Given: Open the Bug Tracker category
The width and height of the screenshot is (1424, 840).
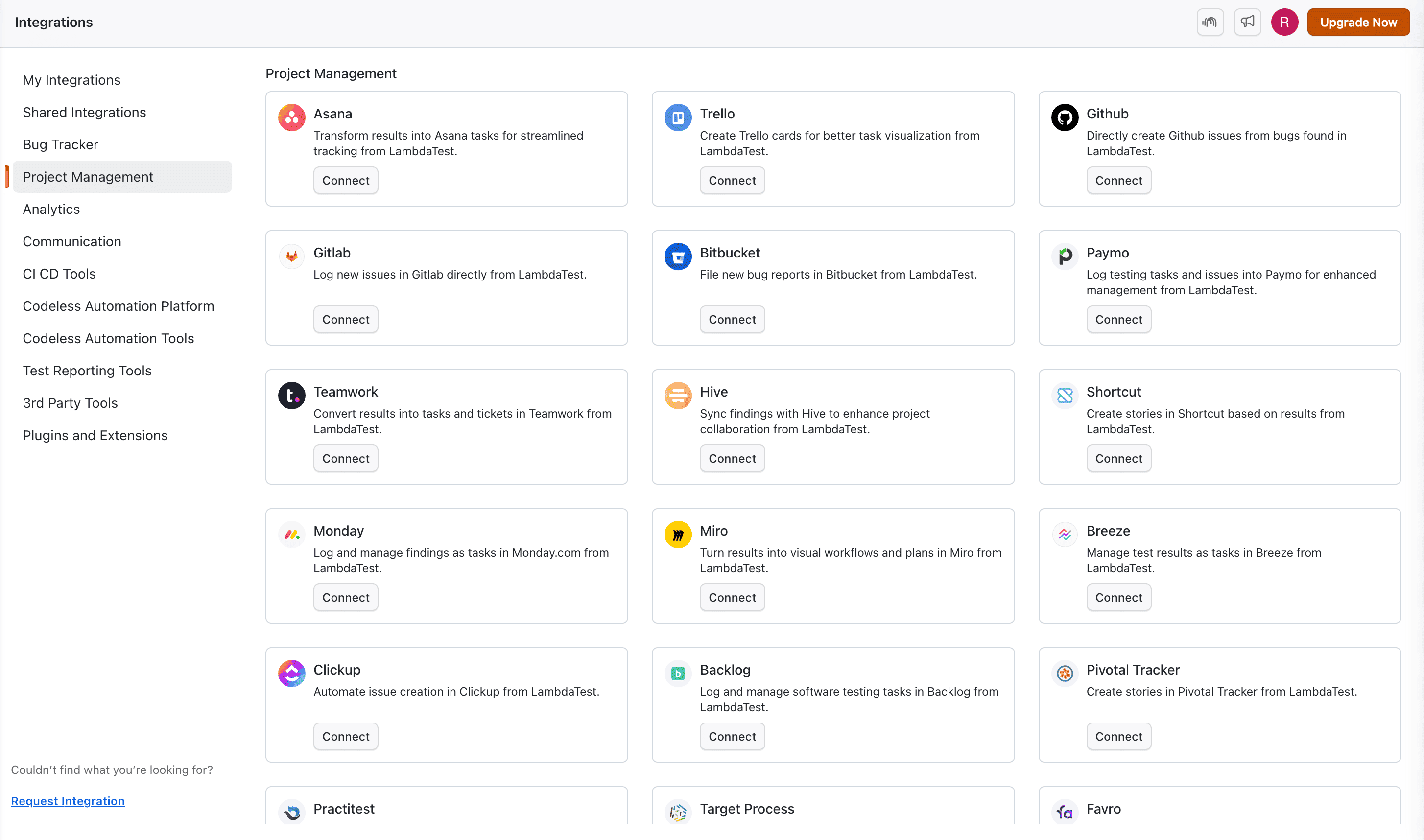Looking at the screenshot, I should coord(61,144).
